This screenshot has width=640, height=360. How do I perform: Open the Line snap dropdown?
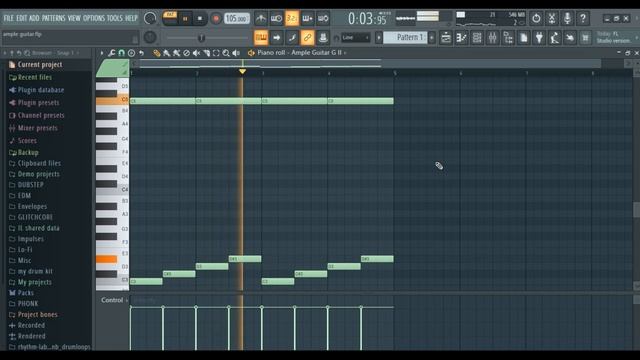point(356,38)
